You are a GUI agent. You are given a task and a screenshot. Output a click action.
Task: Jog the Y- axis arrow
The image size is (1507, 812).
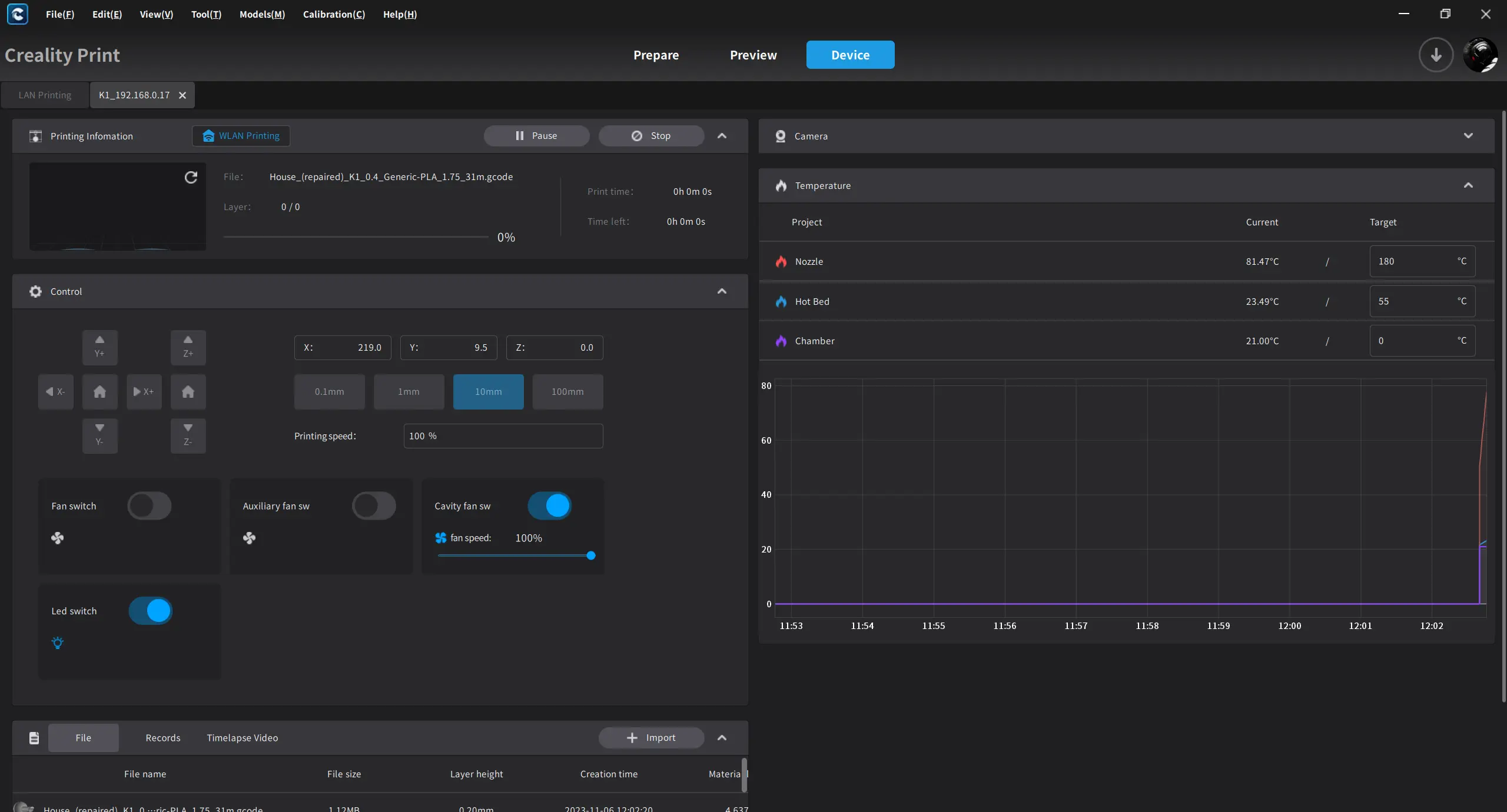tap(99, 435)
